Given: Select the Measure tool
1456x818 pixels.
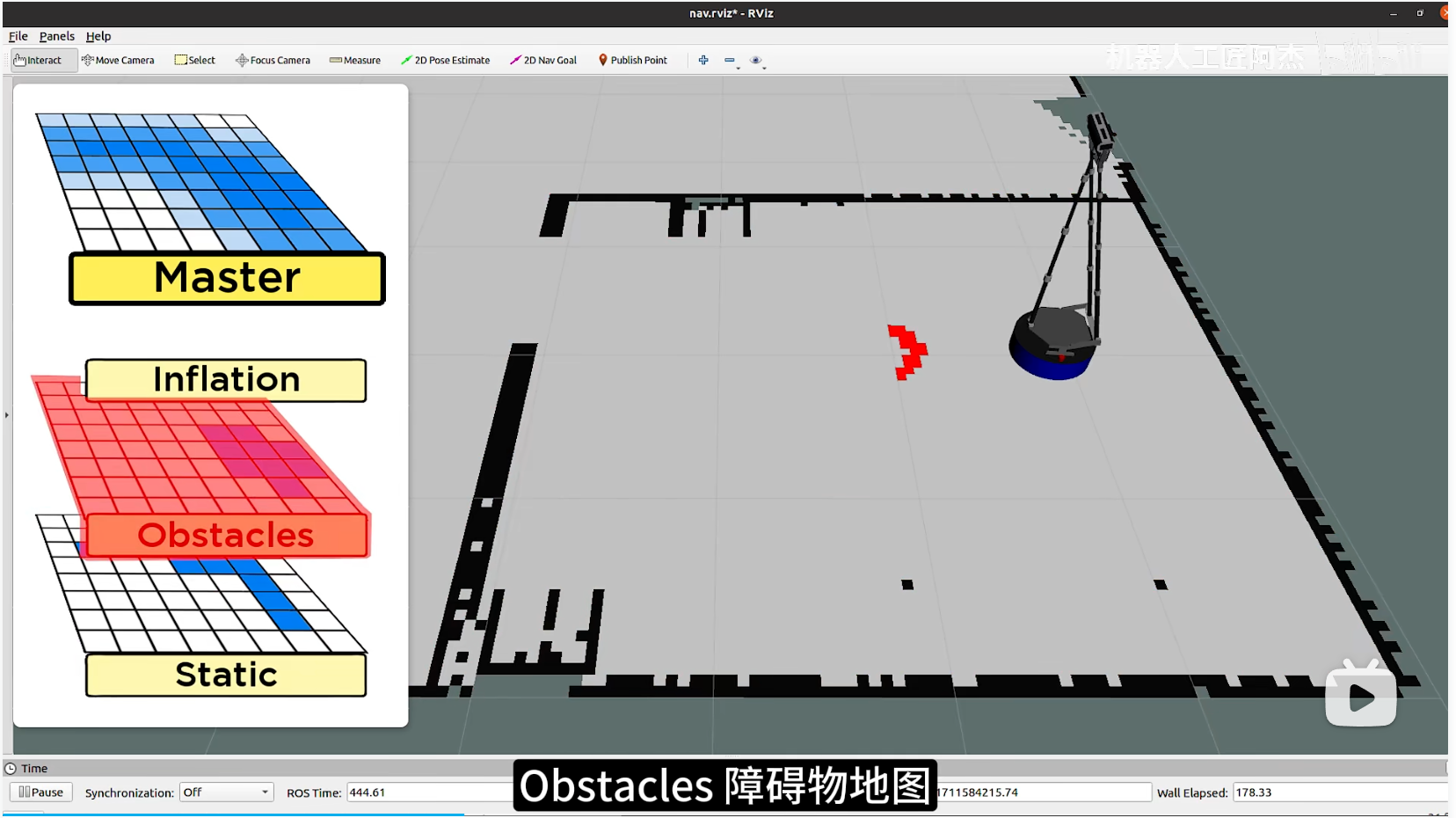Looking at the screenshot, I should pos(355,61).
